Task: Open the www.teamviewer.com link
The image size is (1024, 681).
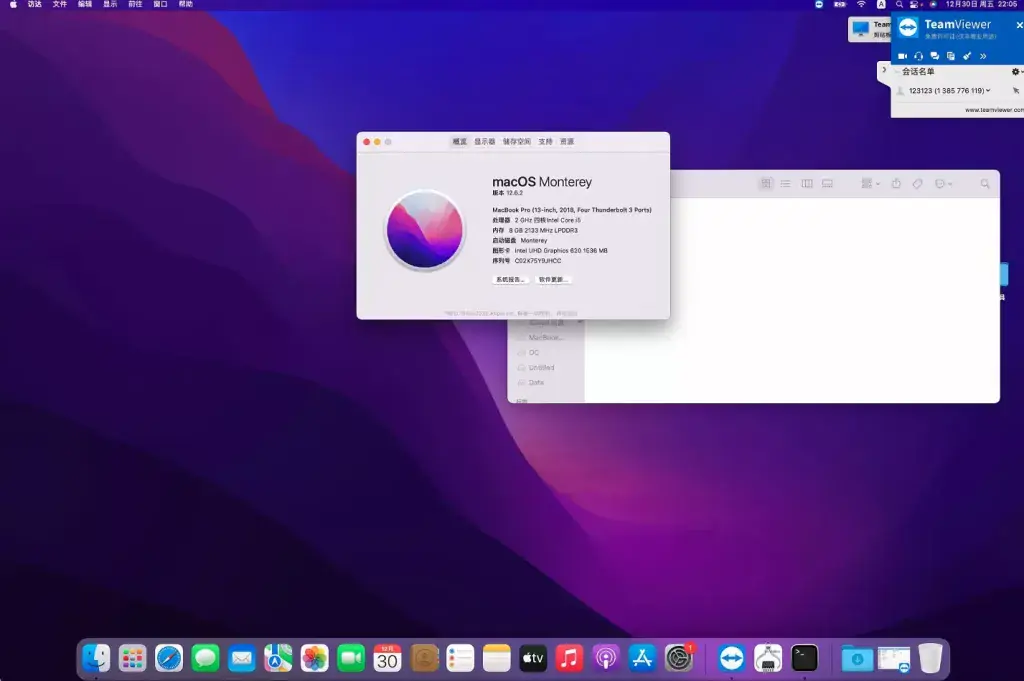Action: (x=994, y=110)
